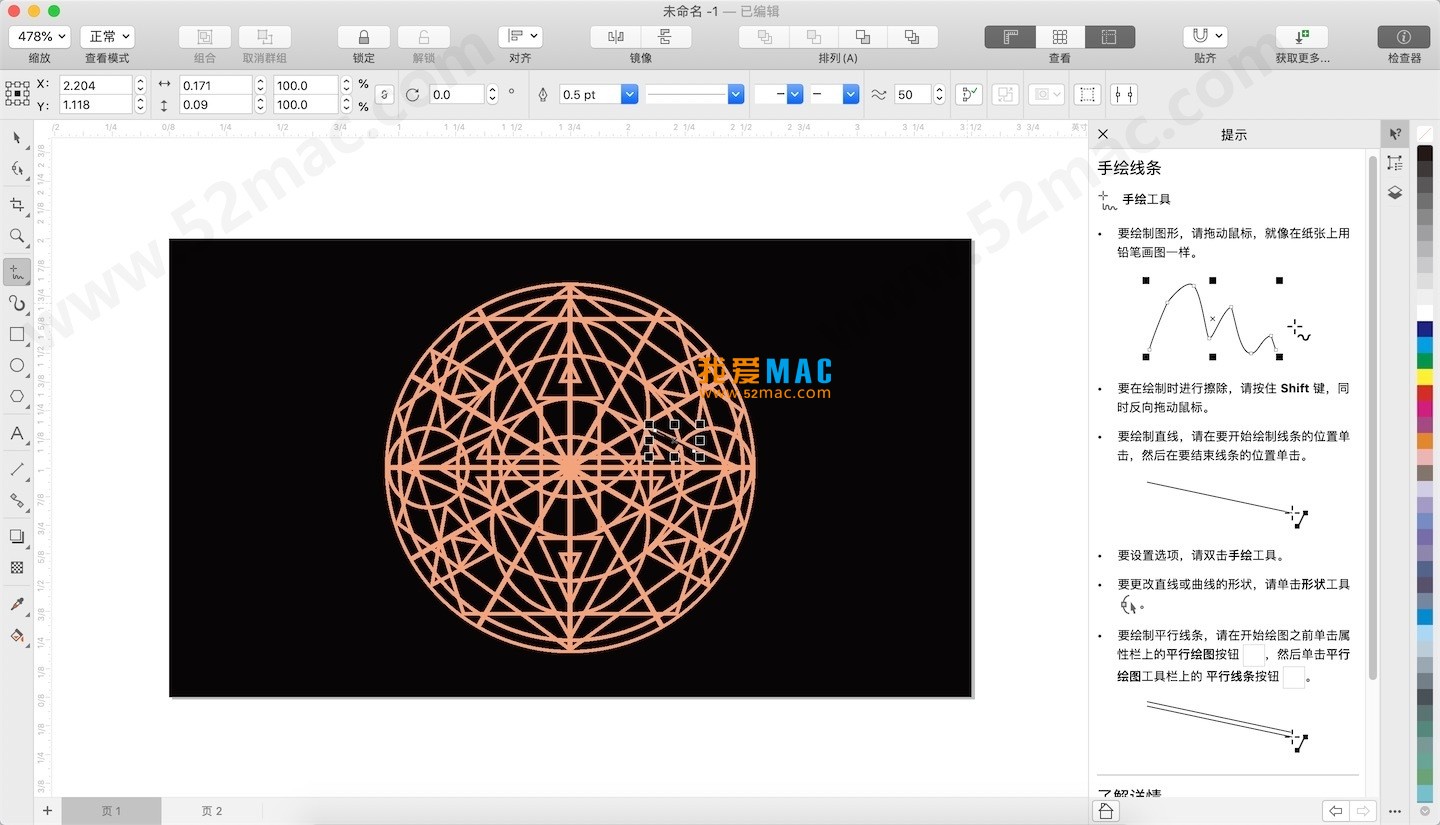Click the Unlock (解锁) toolbar button
The width and height of the screenshot is (1440, 825).
(424, 37)
